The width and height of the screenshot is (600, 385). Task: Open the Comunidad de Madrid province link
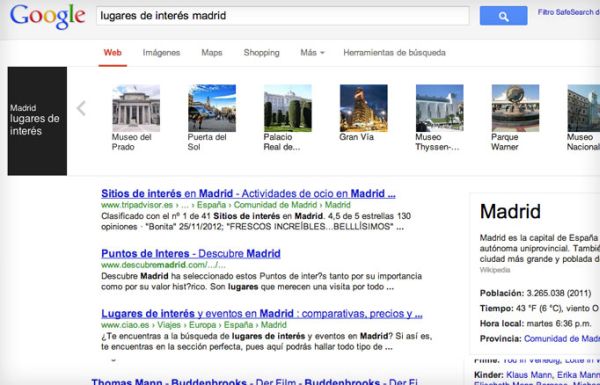click(x=562, y=339)
